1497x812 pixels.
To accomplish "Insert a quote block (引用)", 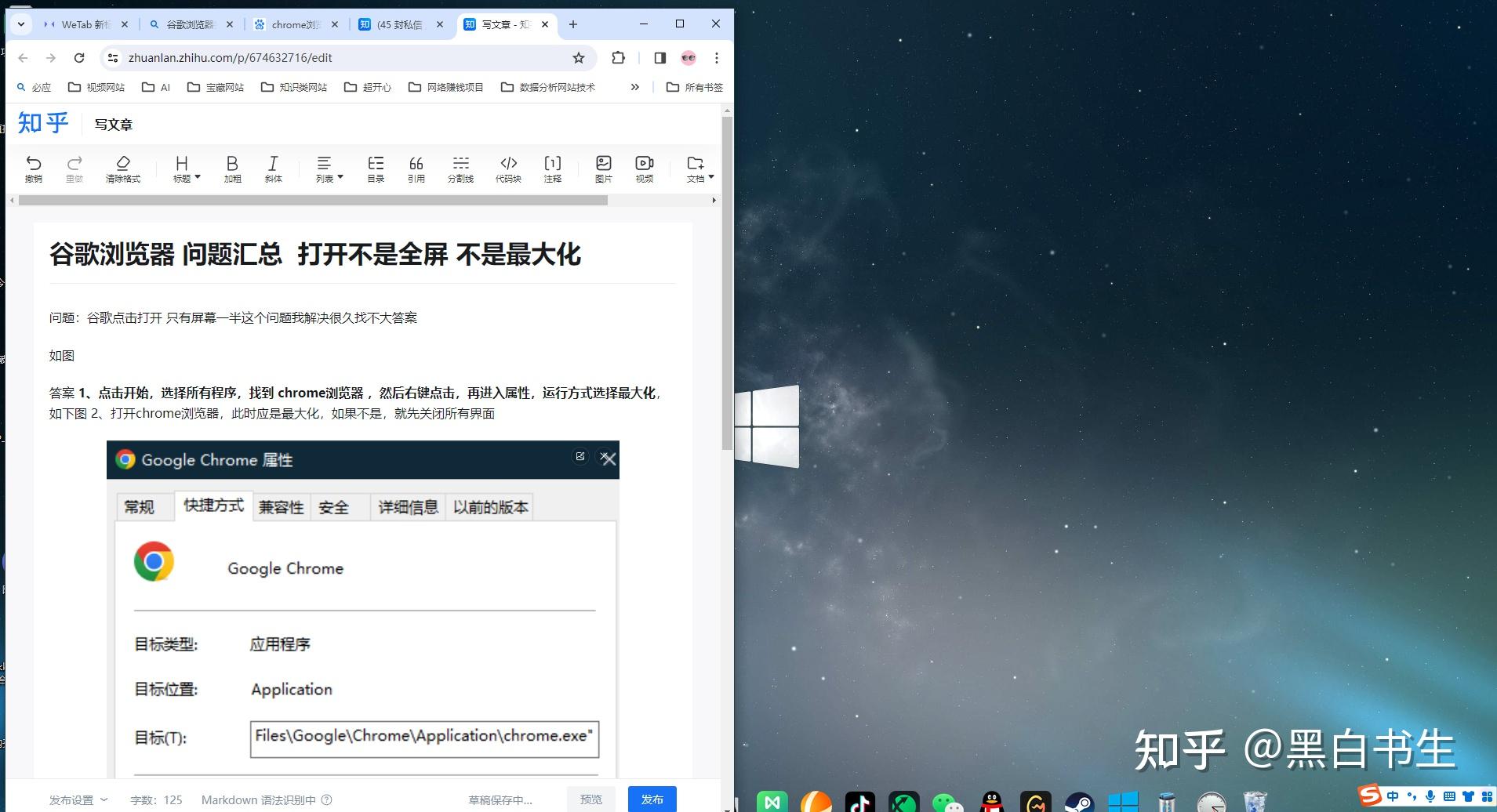I will click(x=416, y=169).
